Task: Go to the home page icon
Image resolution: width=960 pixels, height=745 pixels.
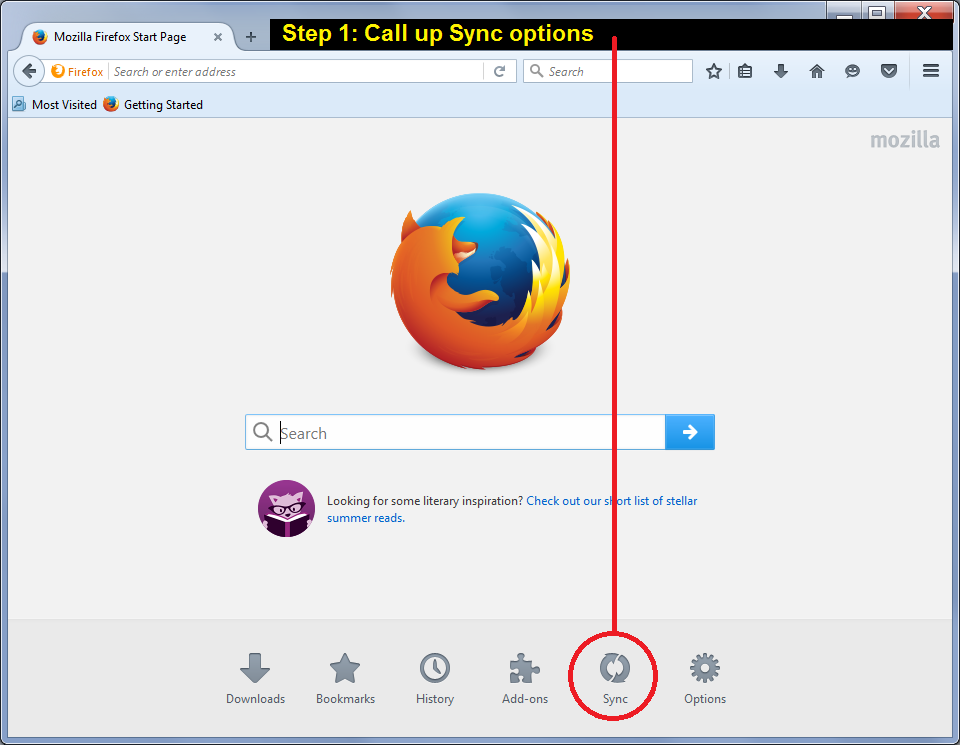Action: (817, 72)
